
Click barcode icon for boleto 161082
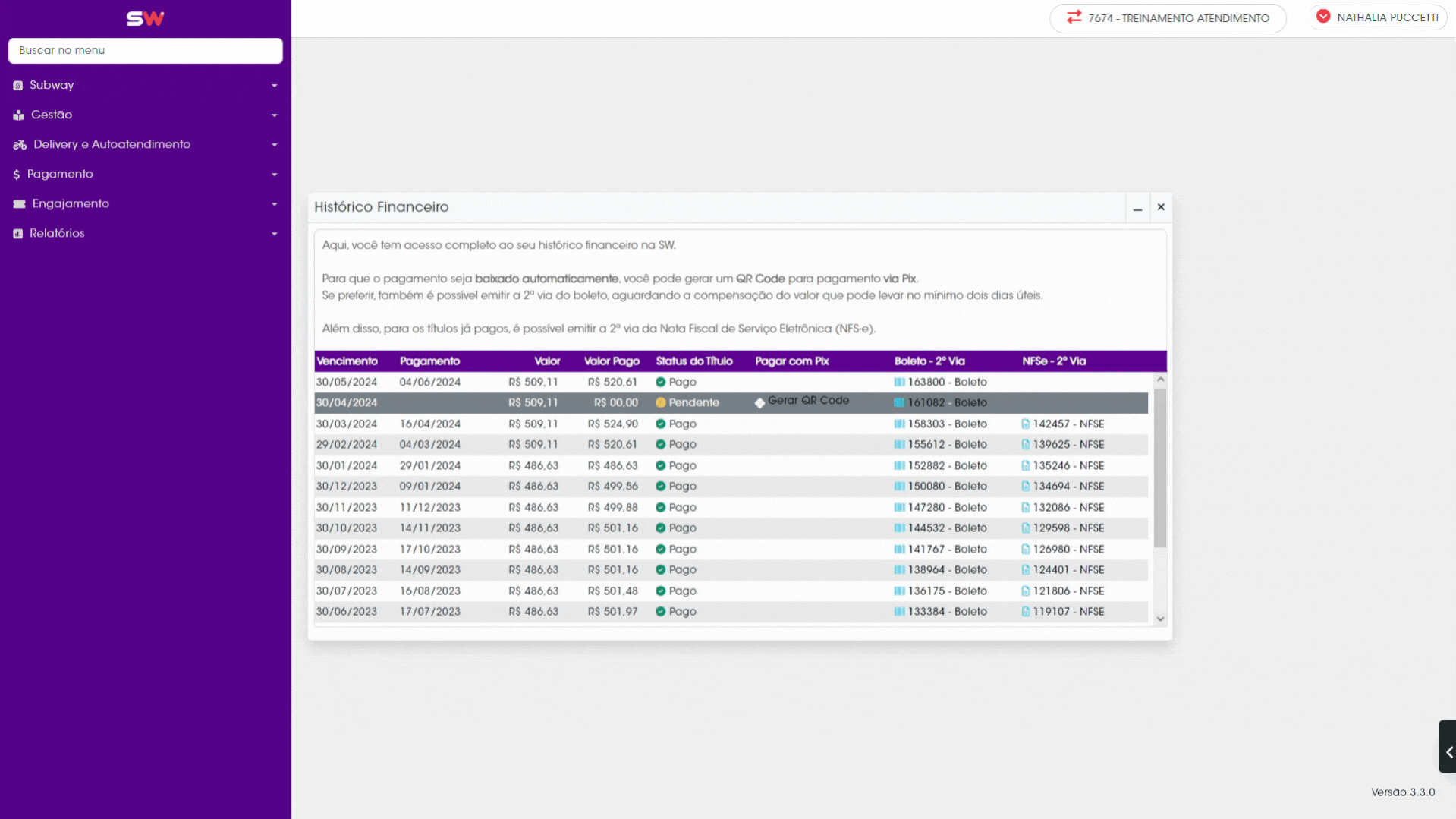899,403
